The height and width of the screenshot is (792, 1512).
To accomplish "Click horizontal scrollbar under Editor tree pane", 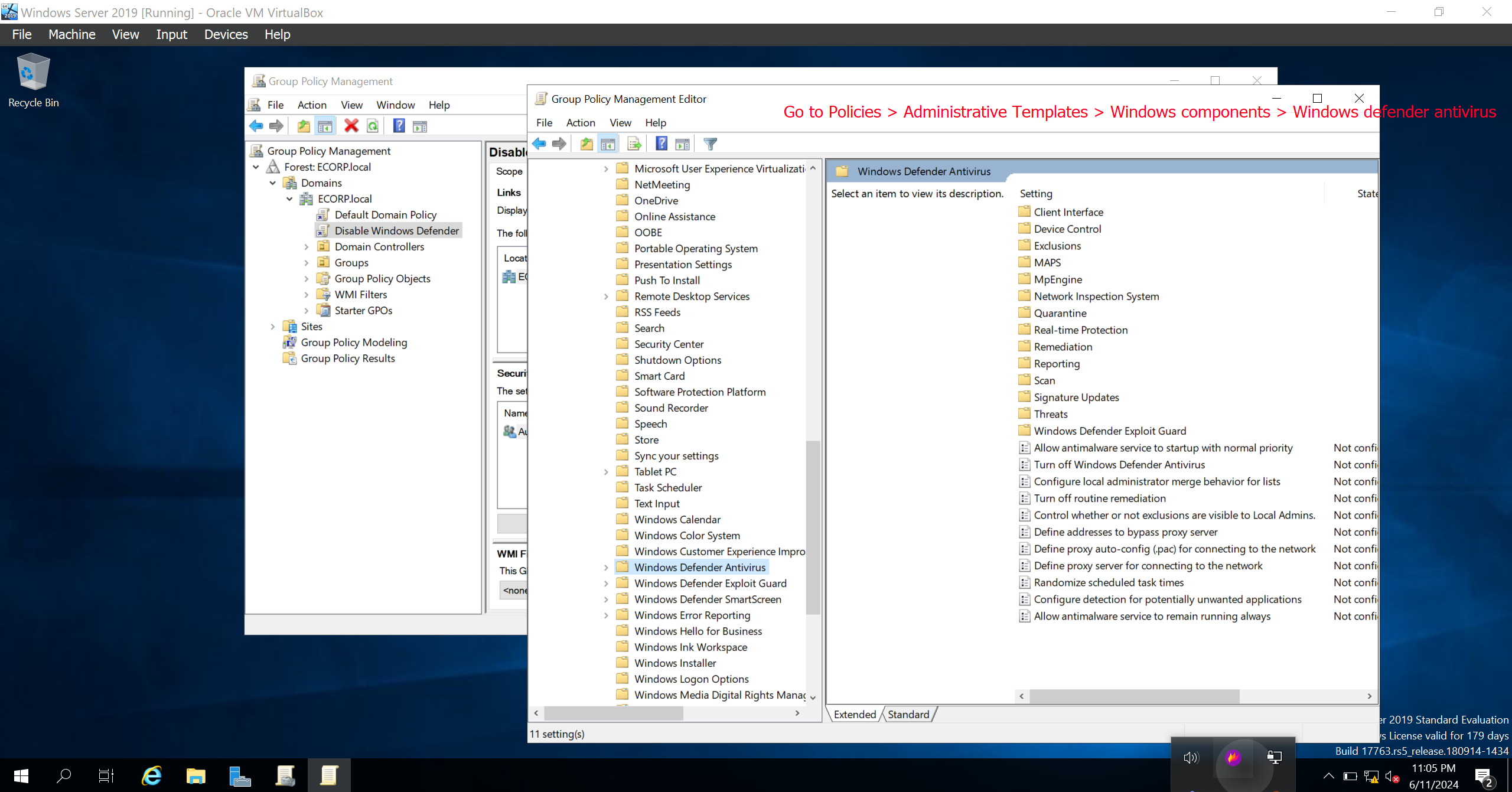I will [x=613, y=713].
